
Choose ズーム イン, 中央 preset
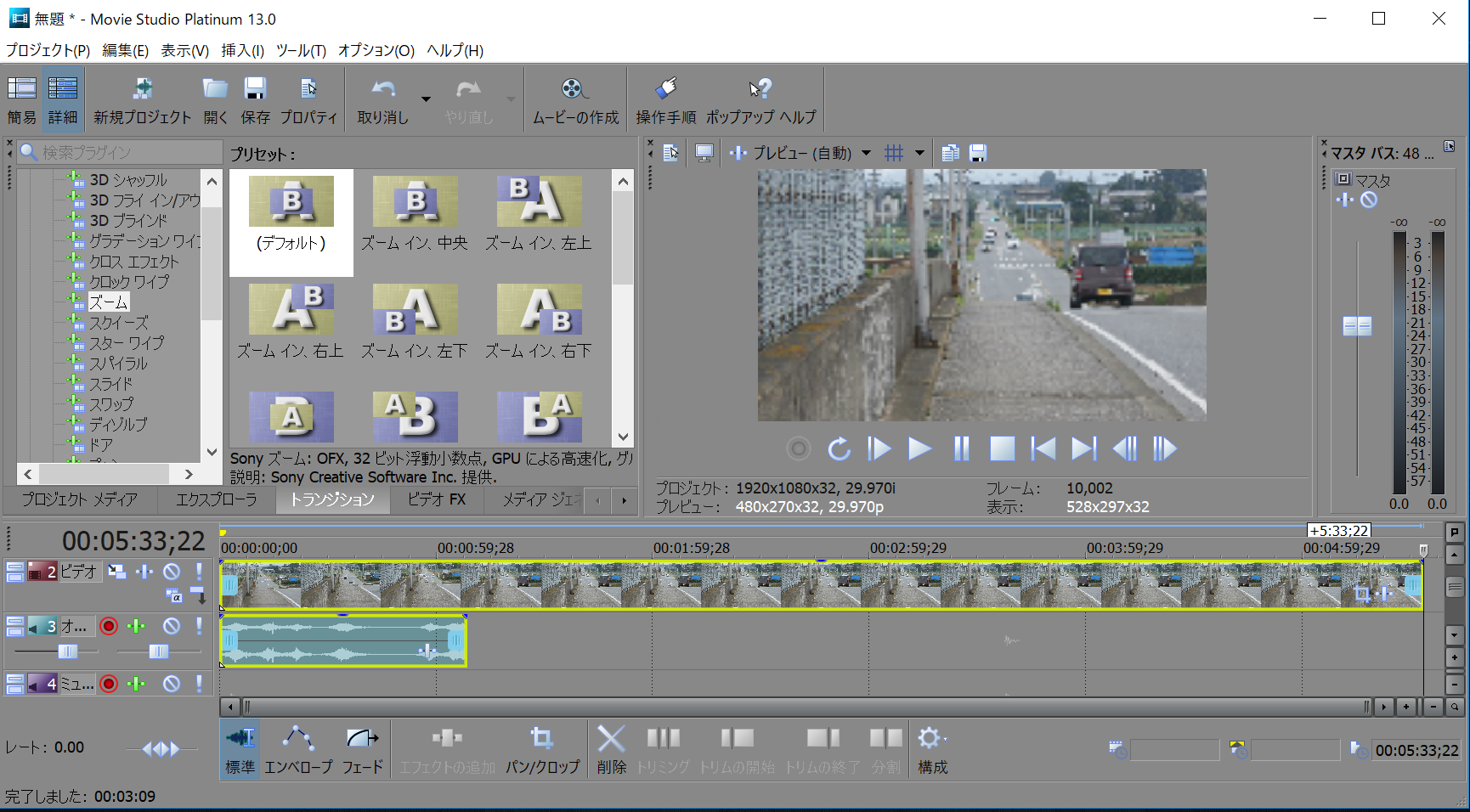click(415, 215)
